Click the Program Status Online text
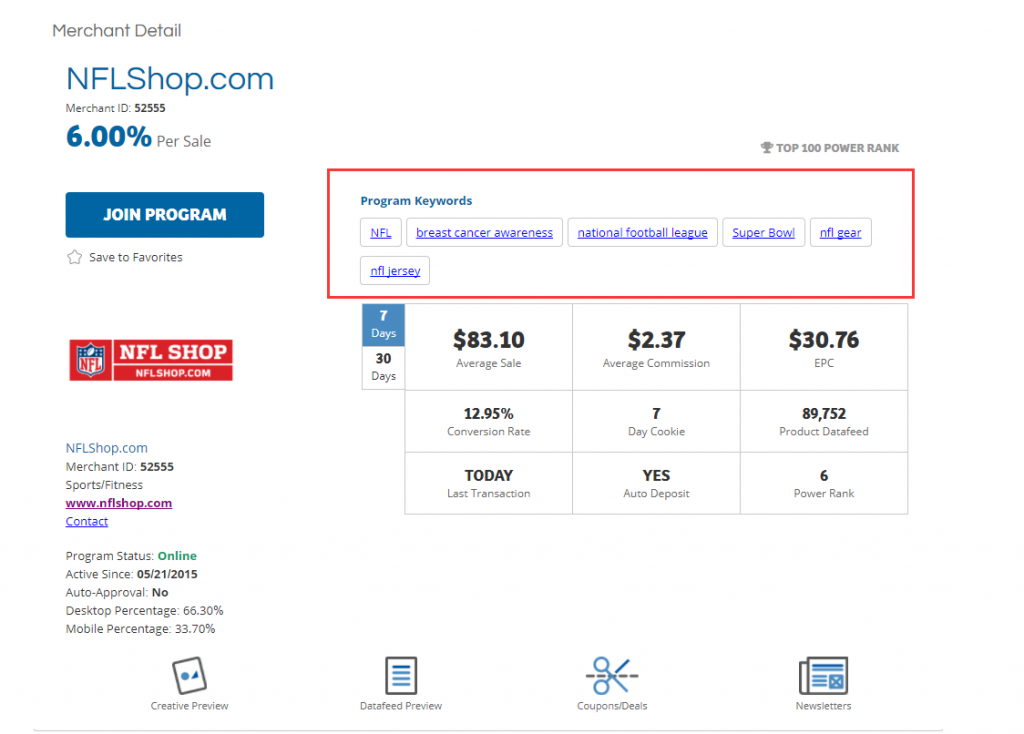 [x=131, y=556]
